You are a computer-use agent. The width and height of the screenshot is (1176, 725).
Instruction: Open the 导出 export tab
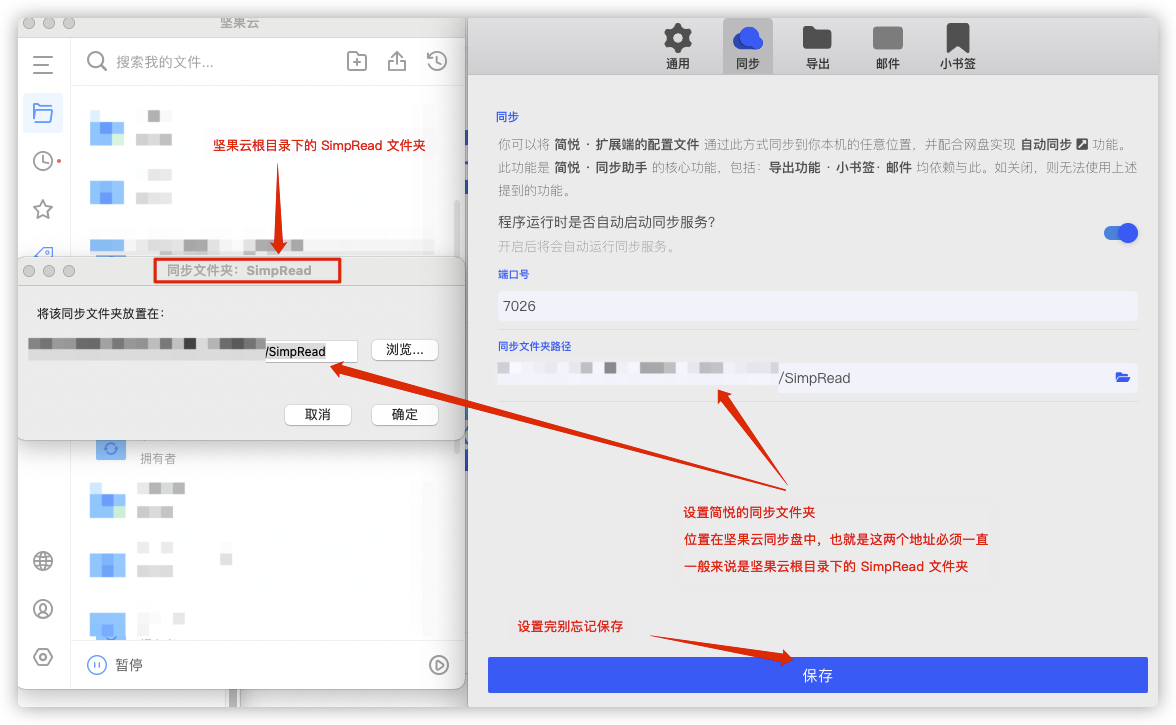[818, 46]
